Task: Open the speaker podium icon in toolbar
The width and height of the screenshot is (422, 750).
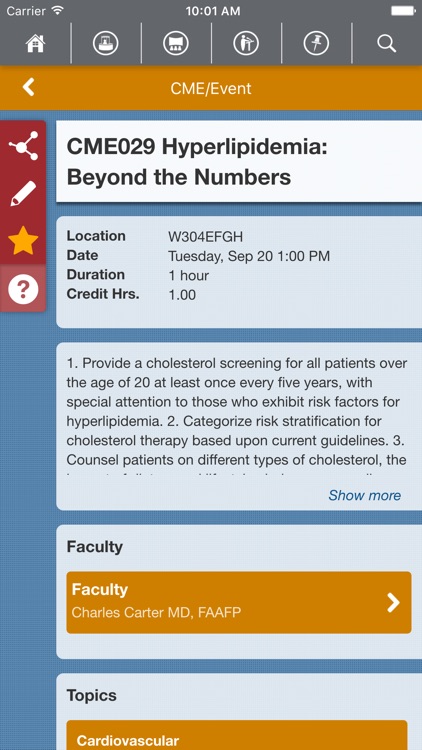Action: click(x=105, y=44)
